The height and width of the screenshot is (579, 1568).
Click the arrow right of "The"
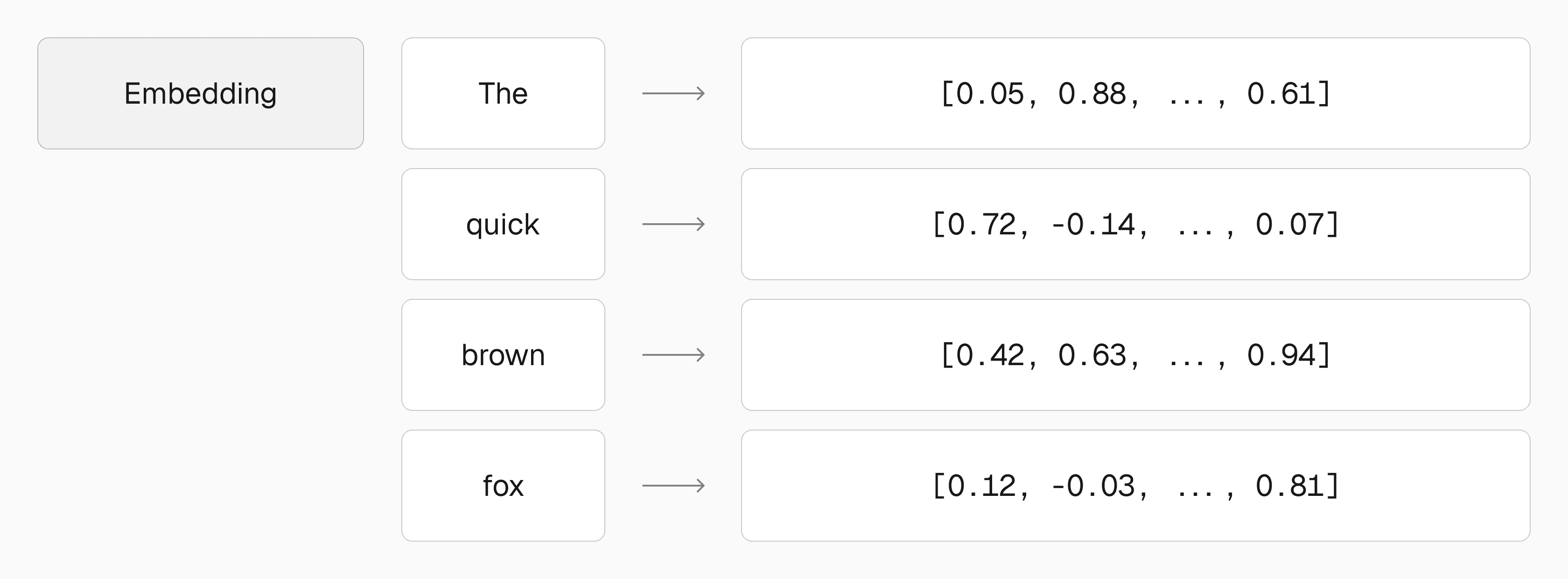(673, 93)
